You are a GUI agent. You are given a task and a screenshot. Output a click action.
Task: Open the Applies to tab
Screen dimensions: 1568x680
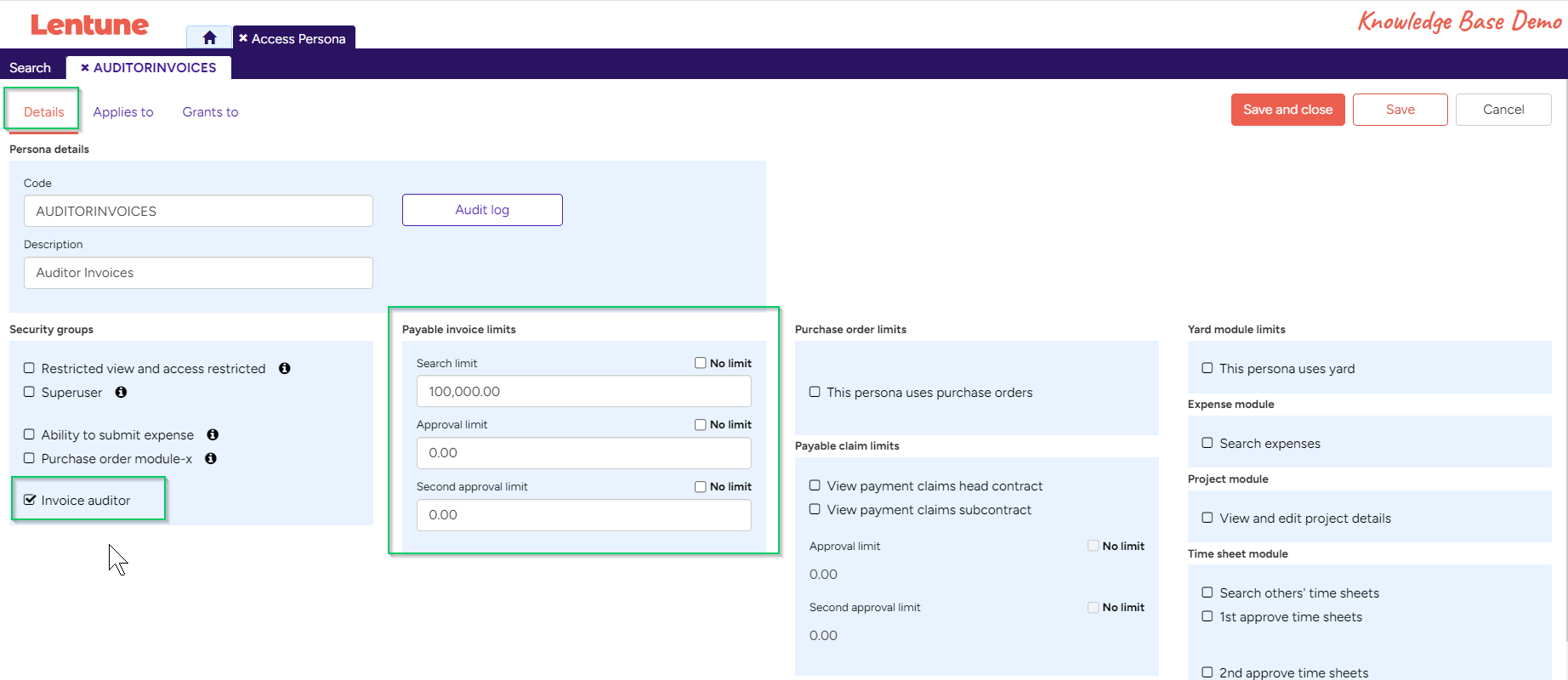pos(123,112)
